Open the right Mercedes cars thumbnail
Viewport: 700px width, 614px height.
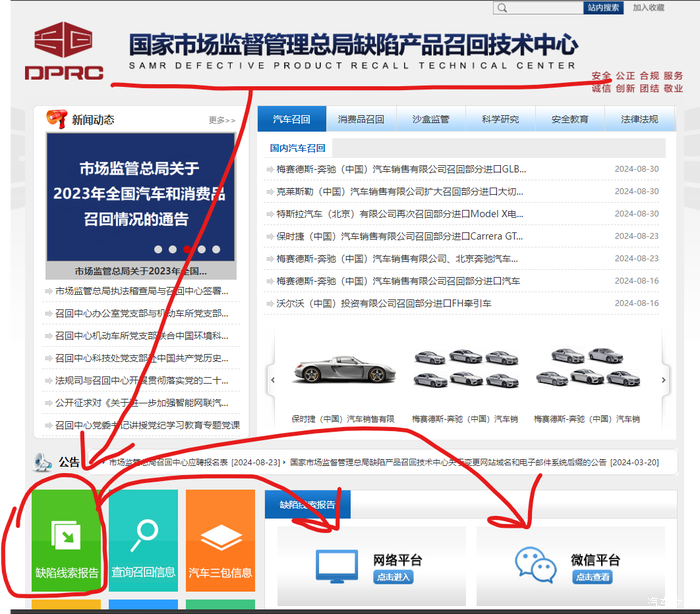pyautogui.click(x=588, y=367)
